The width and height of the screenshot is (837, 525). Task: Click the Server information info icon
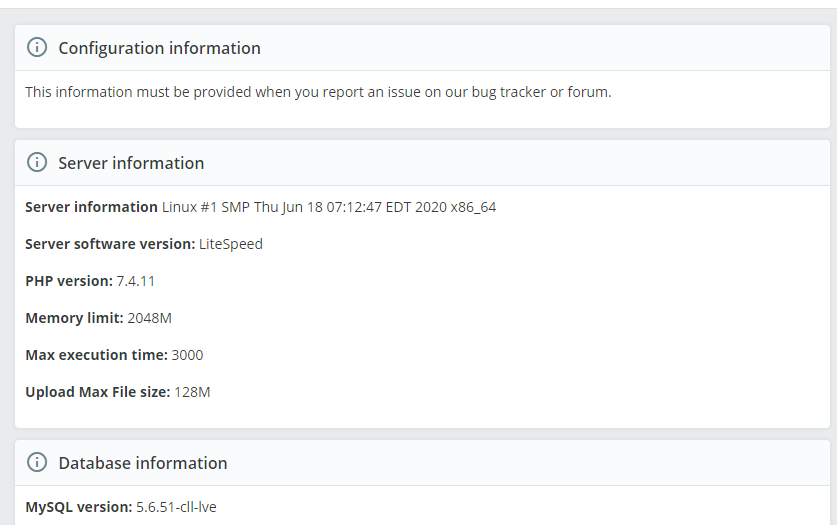pyautogui.click(x=37, y=162)
